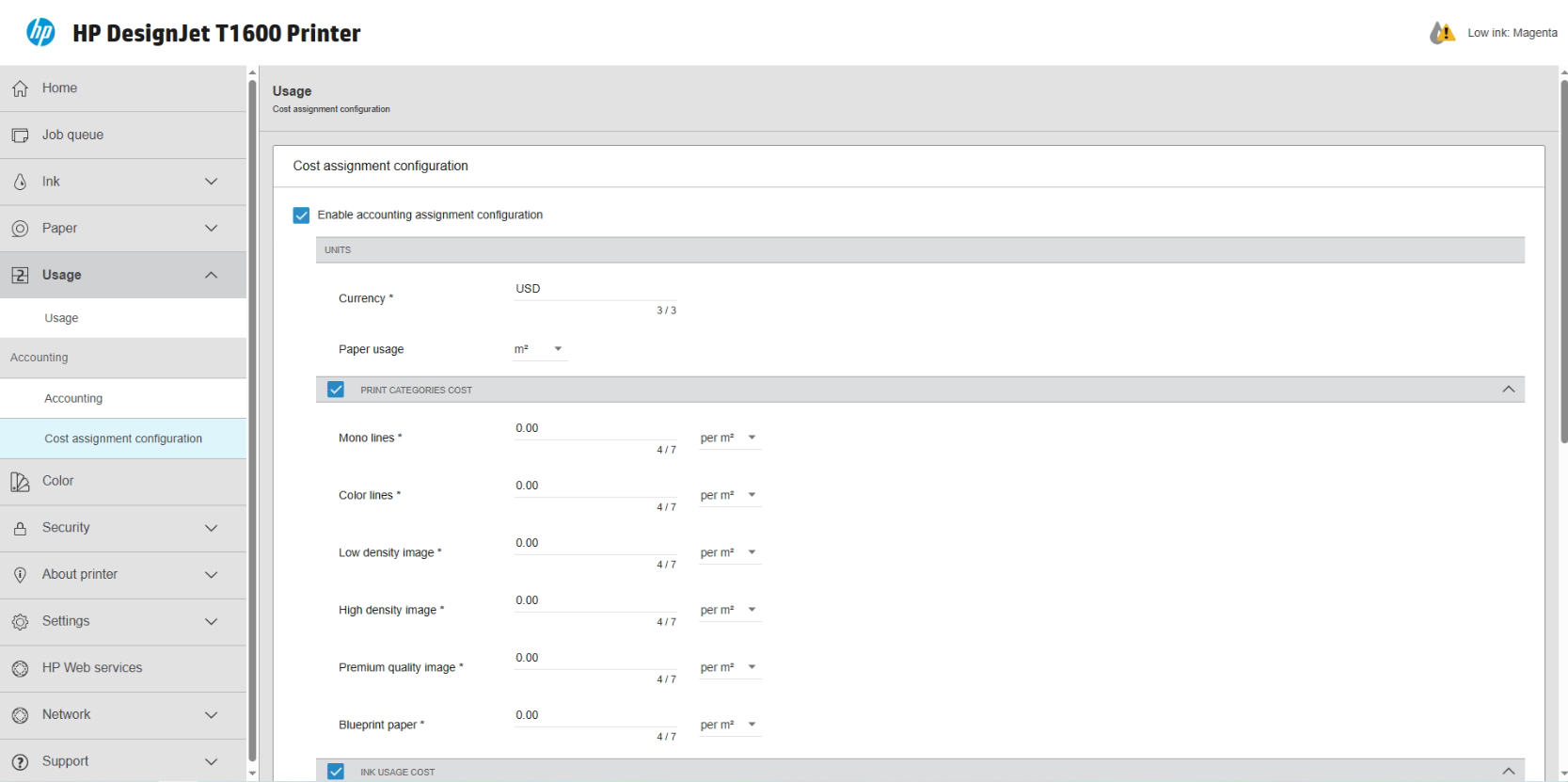Click the HP logo icon
This screenshot has width=1568, height=782.
tap(40, 32)
